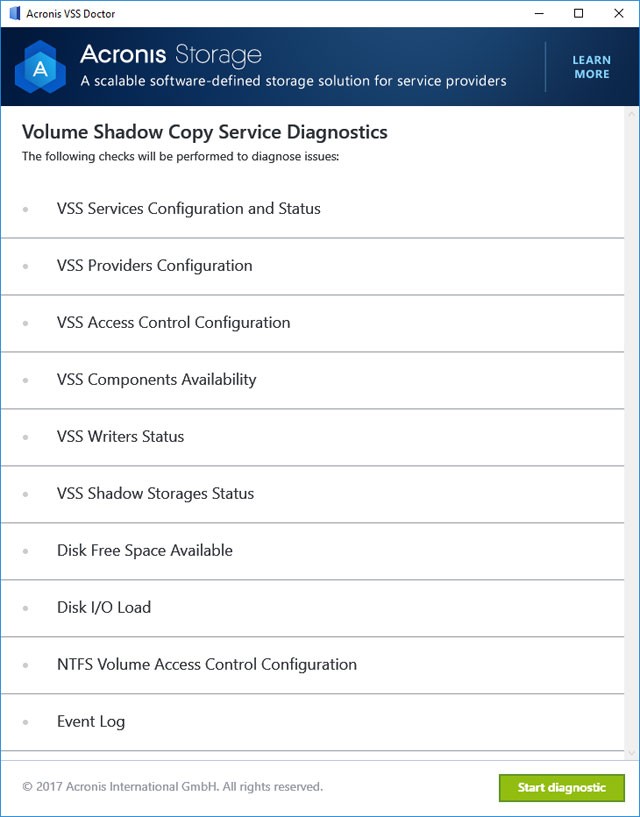Click the bullet beside Disk Free Space Available
This screenshot has height=817, width=640.
click(25, 551)
